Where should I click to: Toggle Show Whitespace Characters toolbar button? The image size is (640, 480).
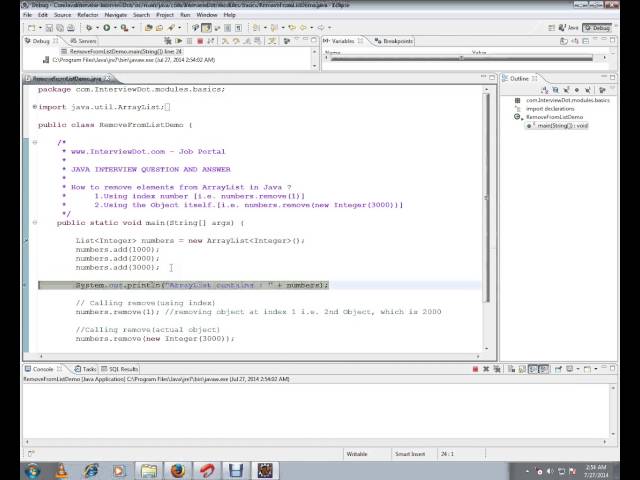coord(238,28)
